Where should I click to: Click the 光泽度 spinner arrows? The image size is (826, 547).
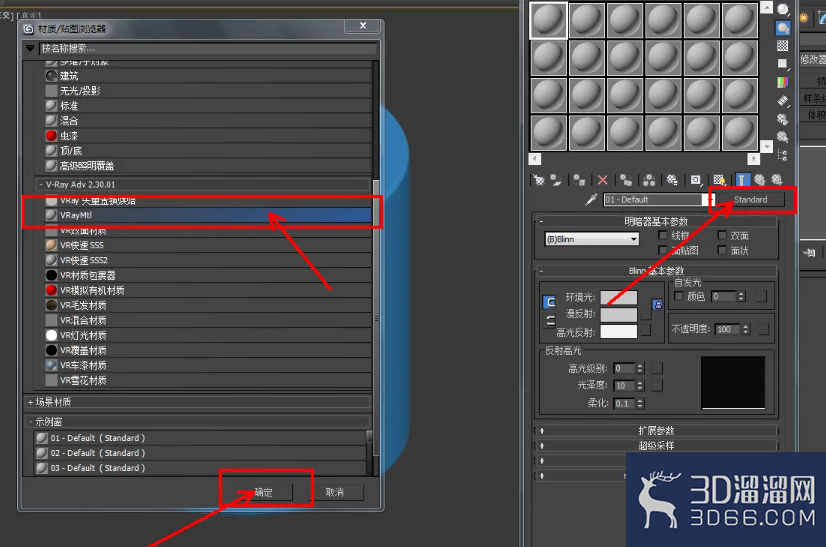pyautogui.click(x=640, y=386)
